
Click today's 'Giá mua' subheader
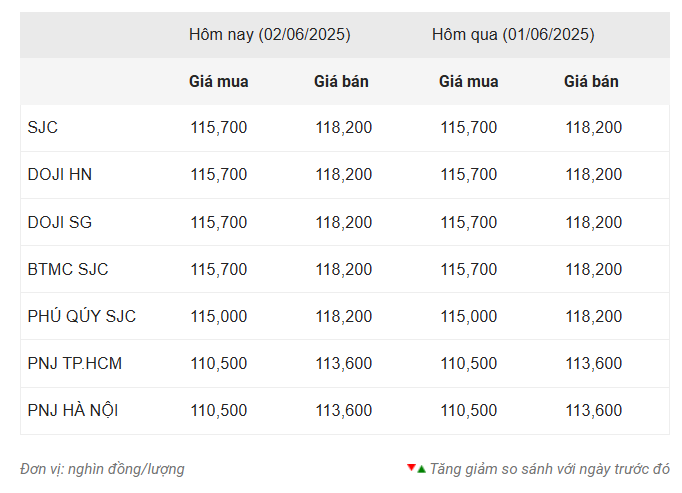pos(219,82)
